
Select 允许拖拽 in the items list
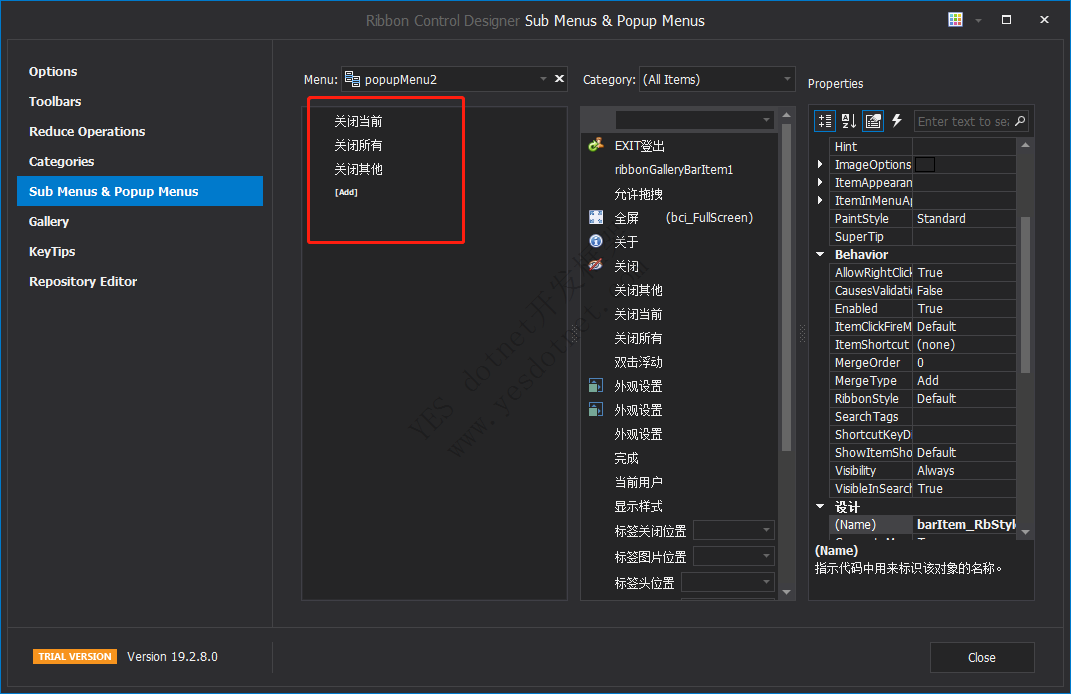(x=638, y=194)
